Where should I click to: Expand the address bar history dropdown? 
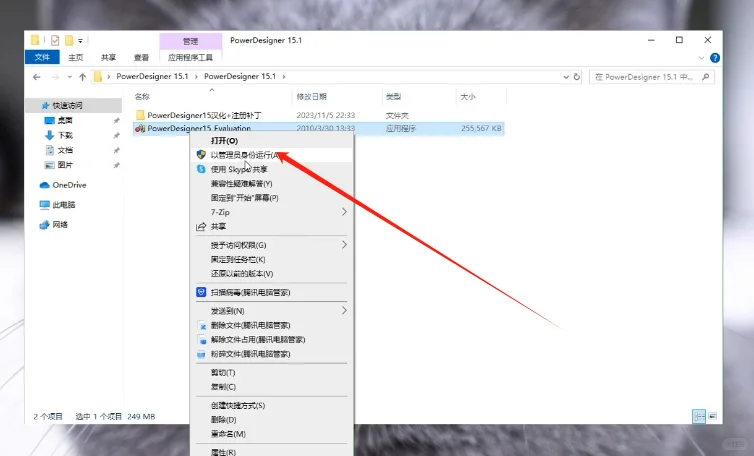(x=566, y=76)
